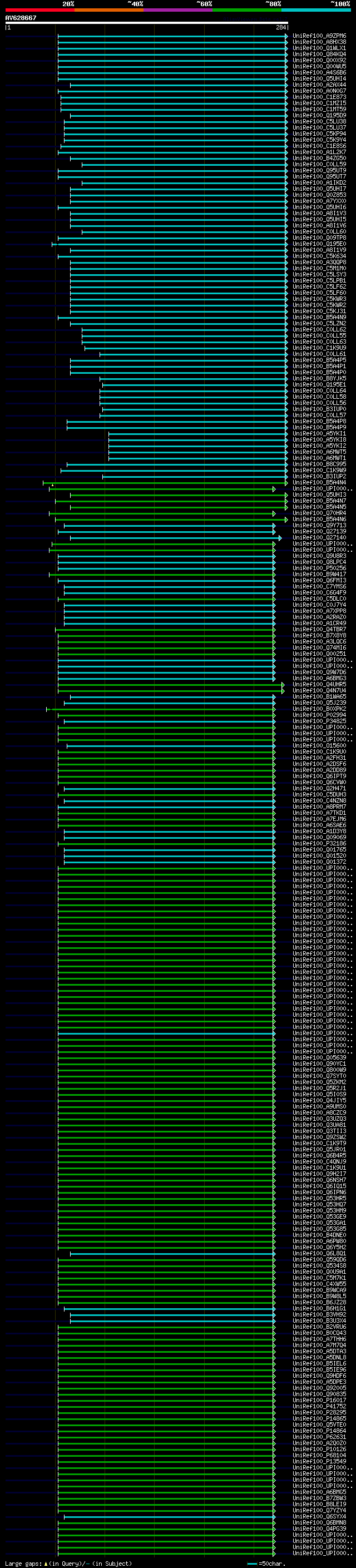Select alignment label UniRef100_Q2H471
356x1568 pixels.
[x=319, y=789]
